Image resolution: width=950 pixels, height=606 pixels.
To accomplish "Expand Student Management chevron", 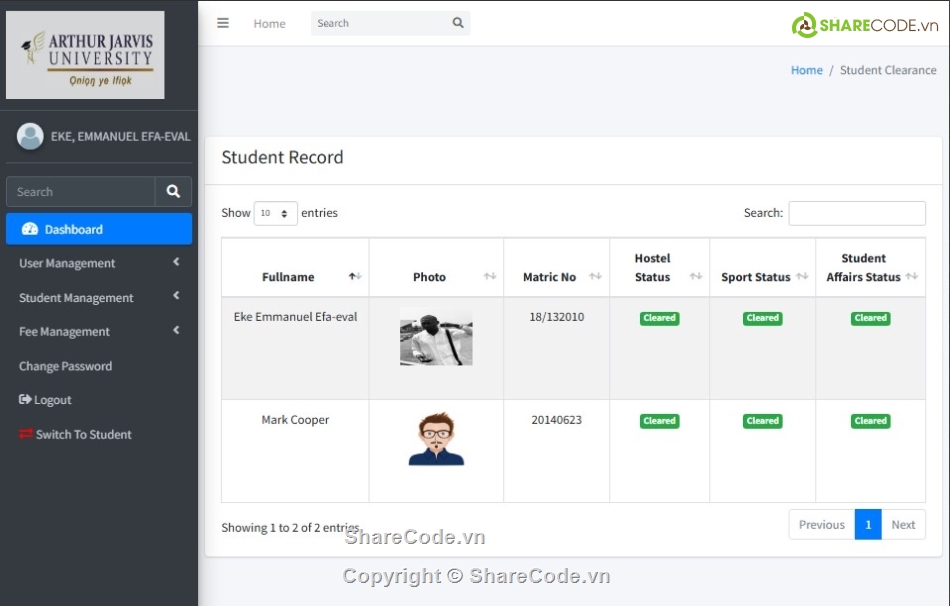I will [176, 296].
